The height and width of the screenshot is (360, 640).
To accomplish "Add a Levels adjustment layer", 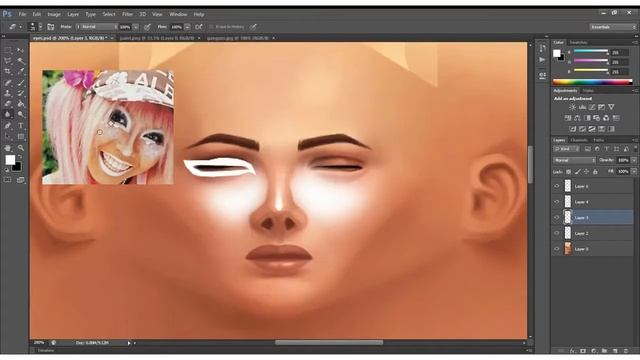I will point(582,107).
